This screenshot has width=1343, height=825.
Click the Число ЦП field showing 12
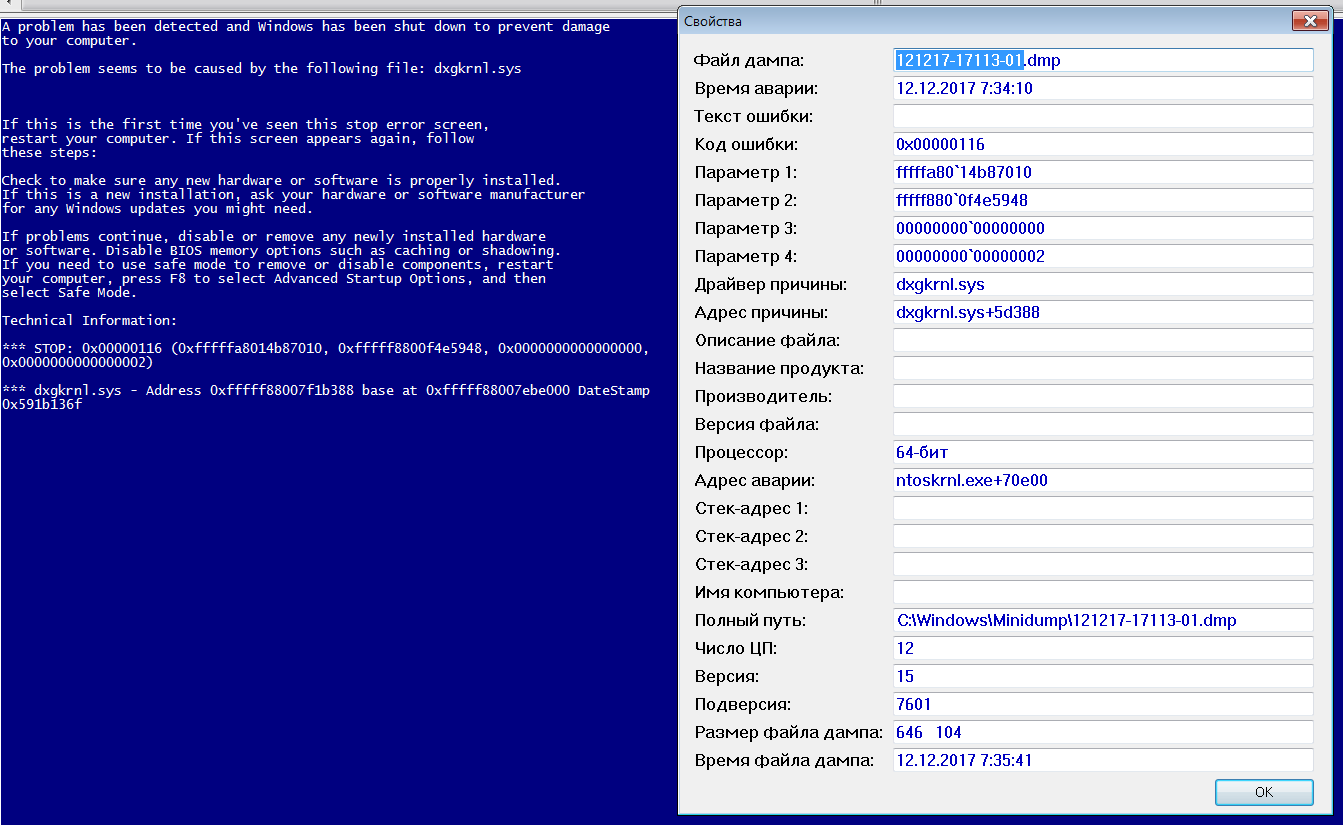(1103, 648)
